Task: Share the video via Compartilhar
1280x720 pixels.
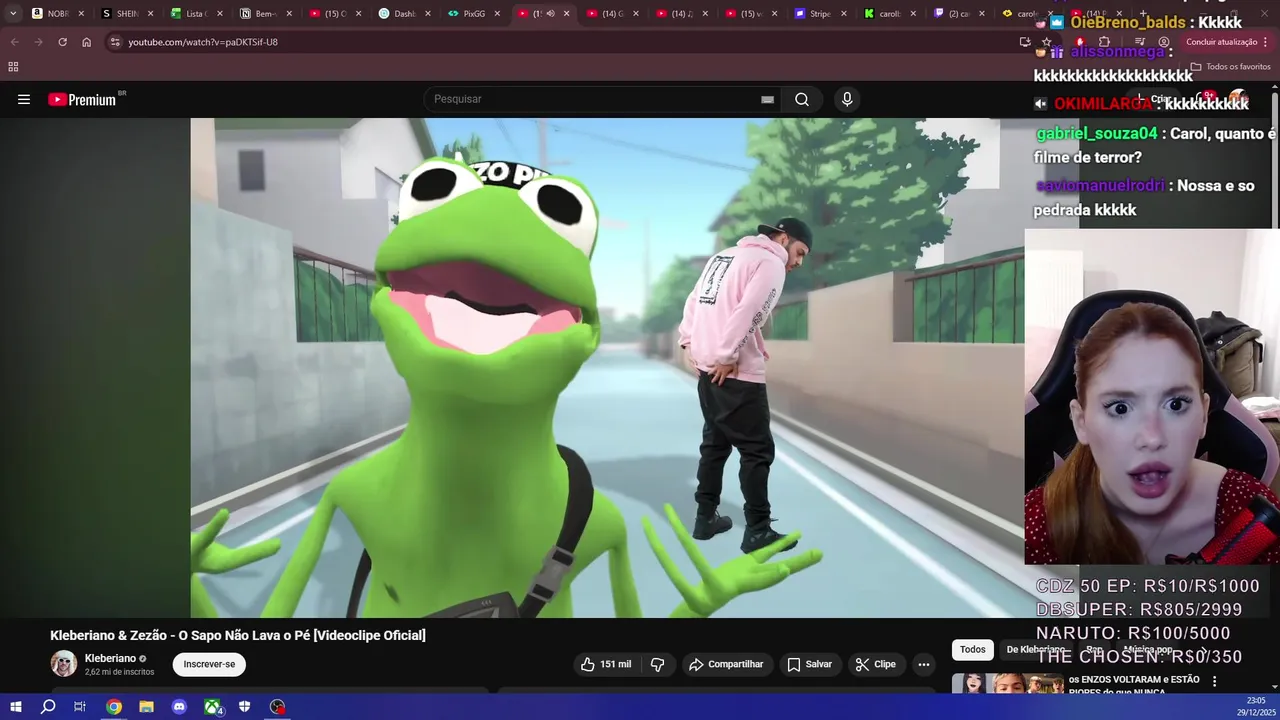Action: click(x=726, y=664)
